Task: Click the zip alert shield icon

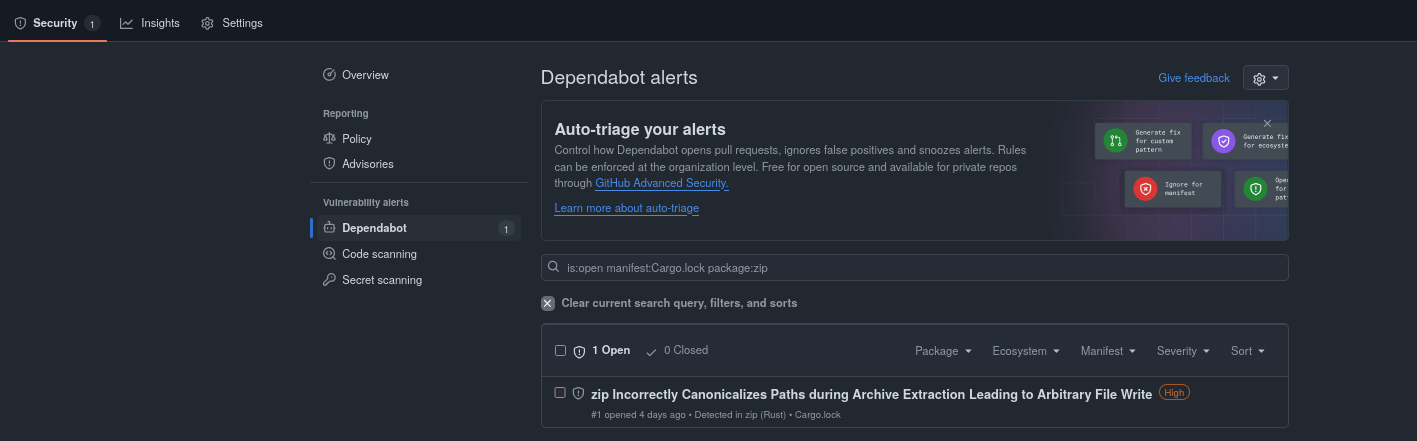Action: click(x=578, y=393)
